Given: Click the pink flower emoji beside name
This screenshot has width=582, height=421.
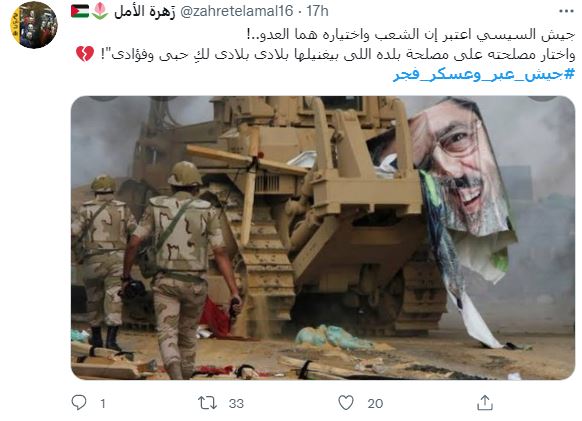Looking at the screenshot, I should (99, 11).
